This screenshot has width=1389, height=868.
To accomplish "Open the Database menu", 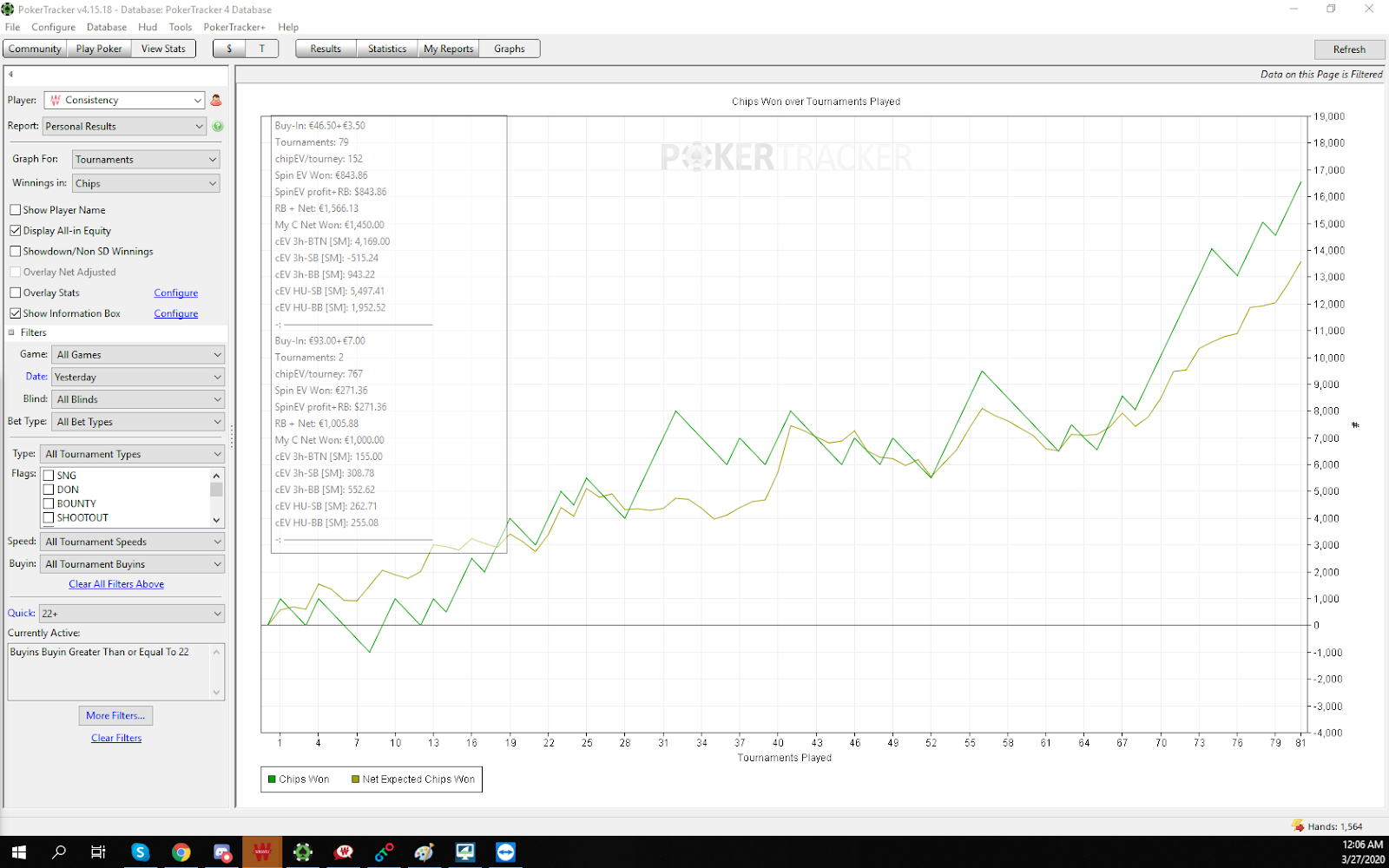I will tap(107, 27).
